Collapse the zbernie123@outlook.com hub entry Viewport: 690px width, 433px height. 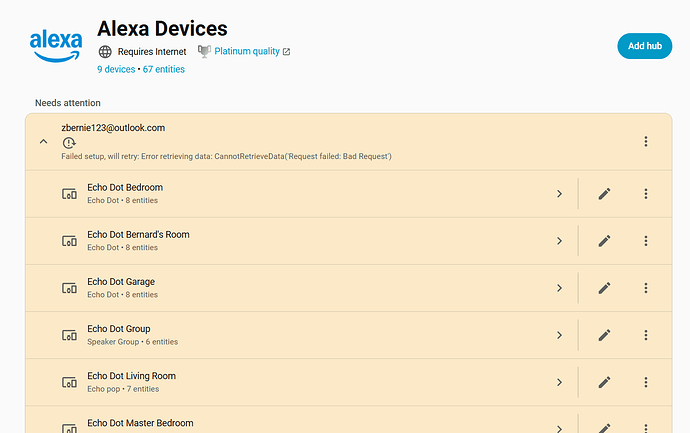click(x=43, y=142)
